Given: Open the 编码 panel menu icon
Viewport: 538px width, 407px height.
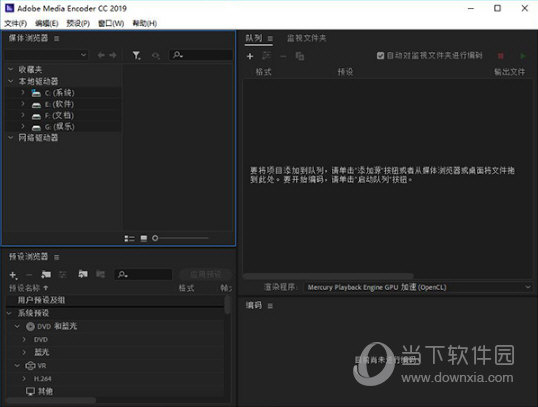Looking at the screenshot, I should click(270, 306).
